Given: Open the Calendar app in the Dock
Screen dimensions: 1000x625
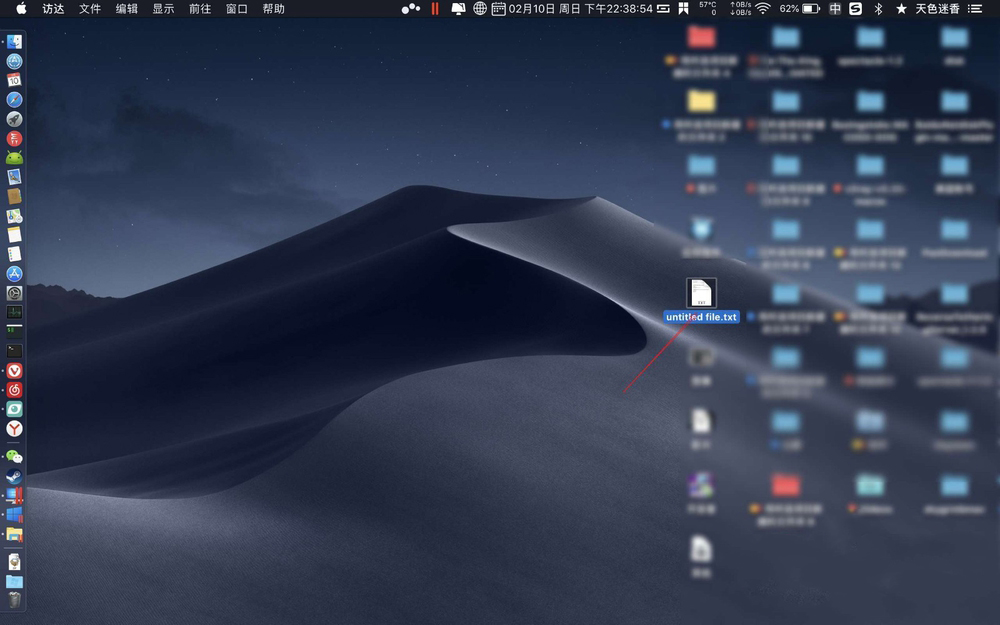Looking at the screenshot, I should pos(14,80).
